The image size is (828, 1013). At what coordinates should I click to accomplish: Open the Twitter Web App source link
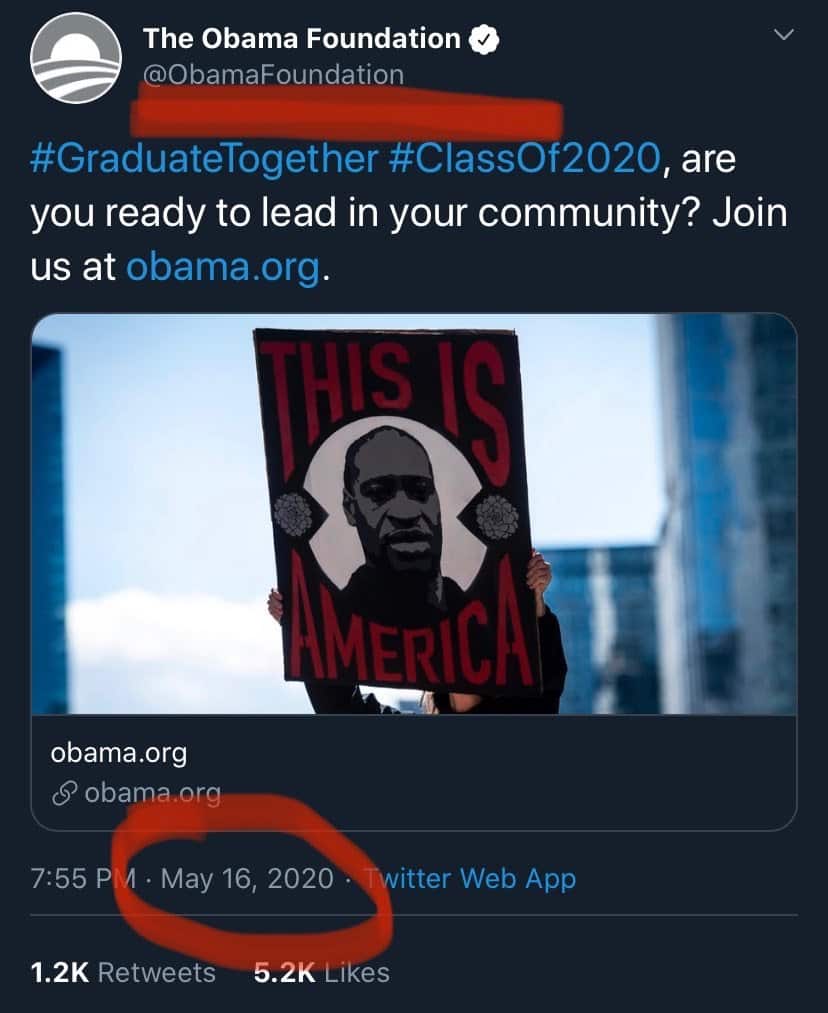(x=470, y=879)
